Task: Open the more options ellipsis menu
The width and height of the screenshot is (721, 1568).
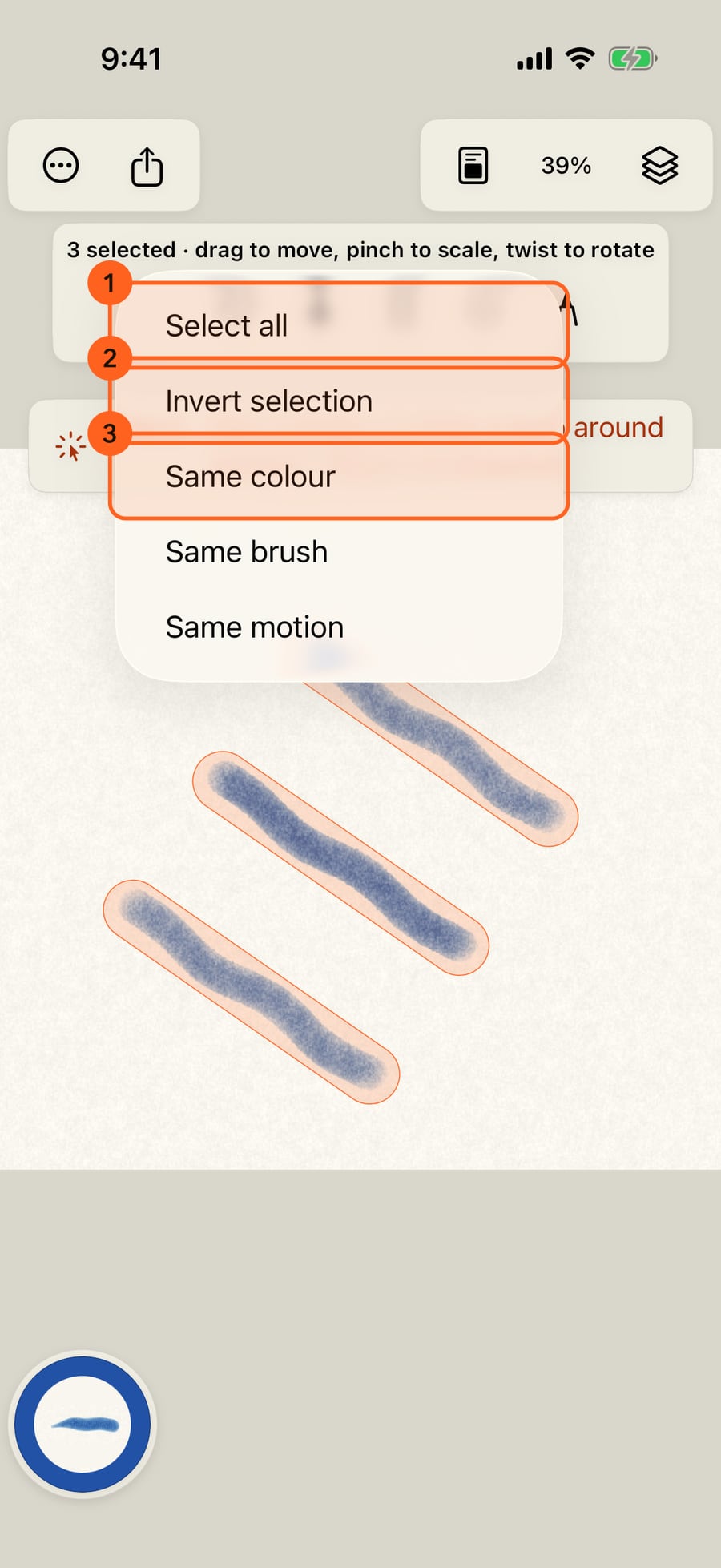Action: tap(61, 166)
